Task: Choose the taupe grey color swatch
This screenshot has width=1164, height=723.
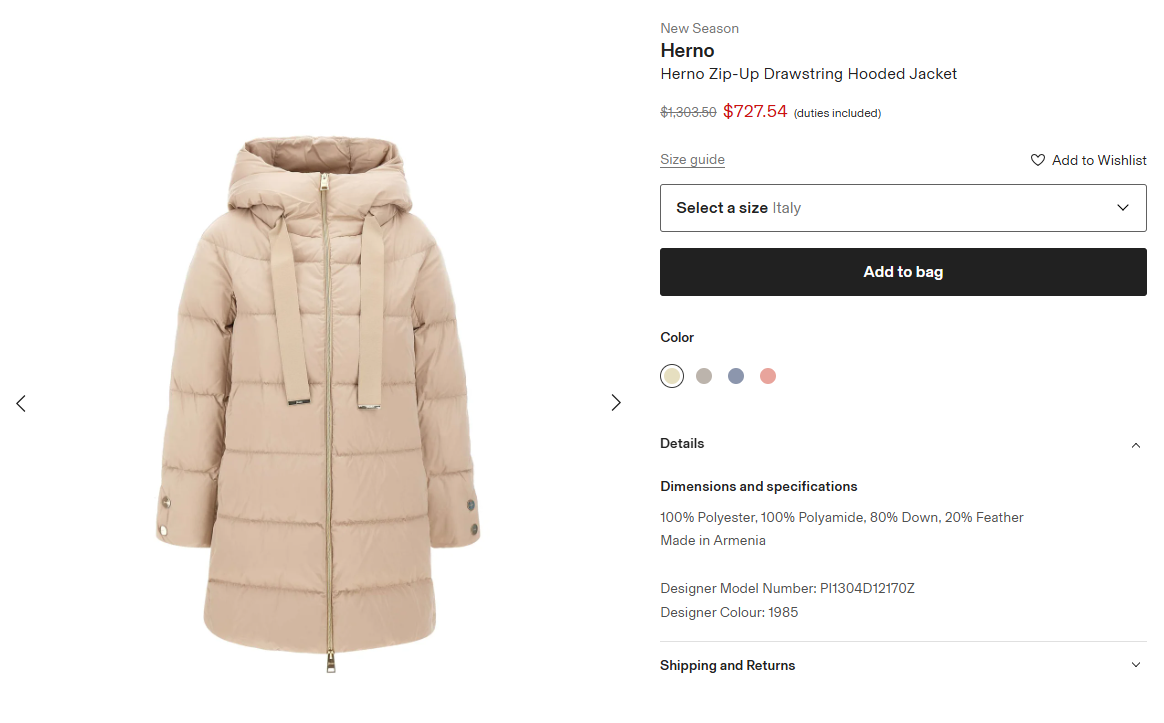Action: coord(704,376)
